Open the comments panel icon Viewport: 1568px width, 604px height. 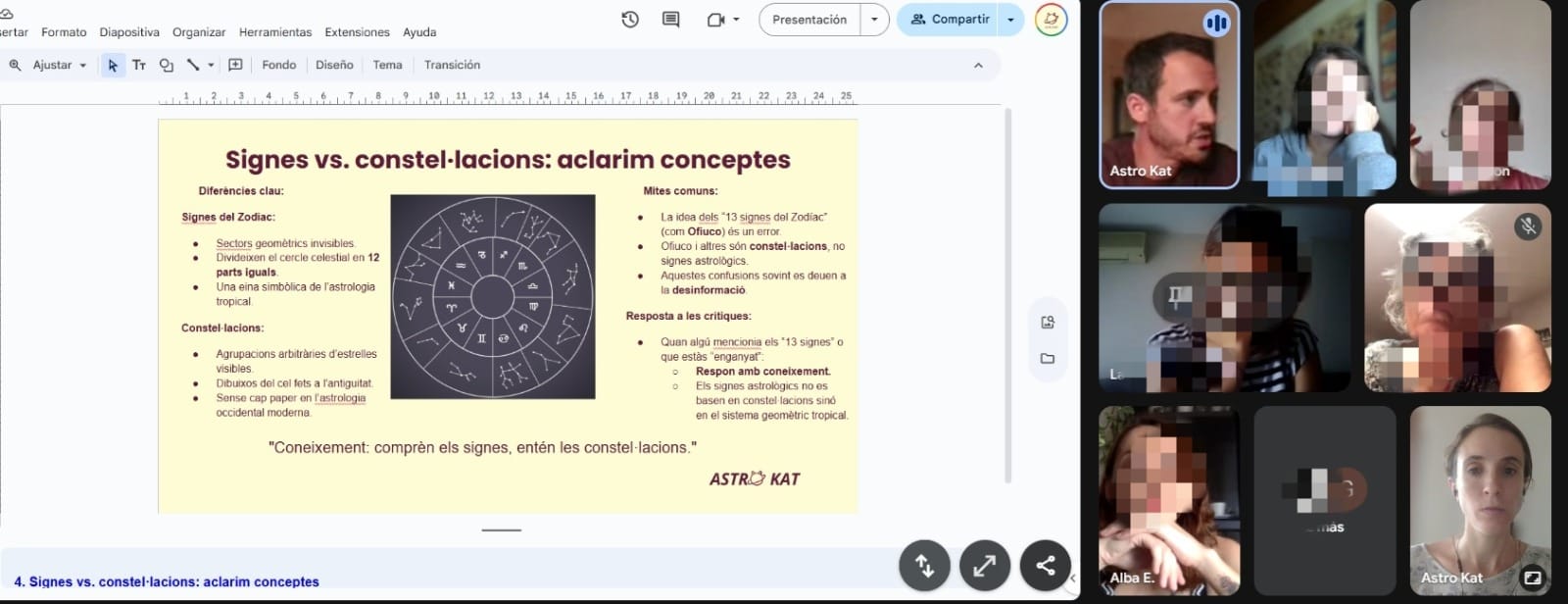pos(671,20)
